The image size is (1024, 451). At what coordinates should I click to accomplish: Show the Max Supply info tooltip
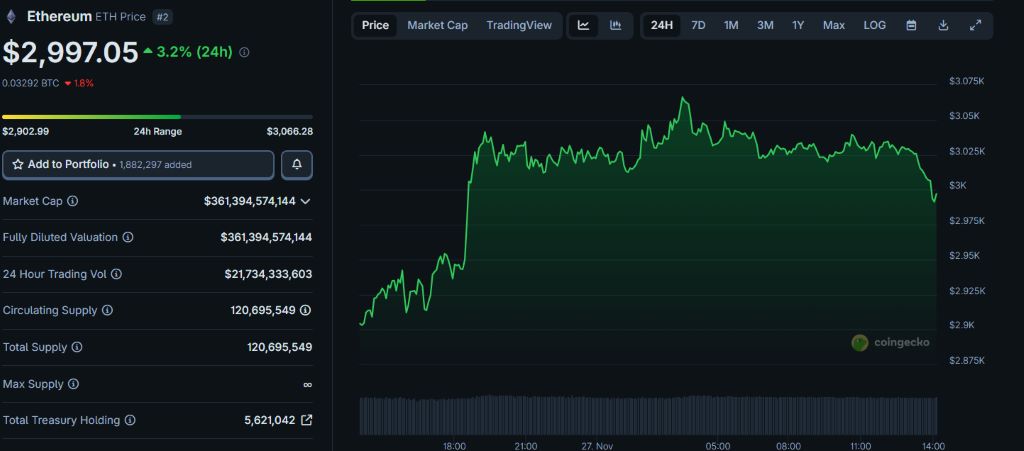(x=73, y=384)
